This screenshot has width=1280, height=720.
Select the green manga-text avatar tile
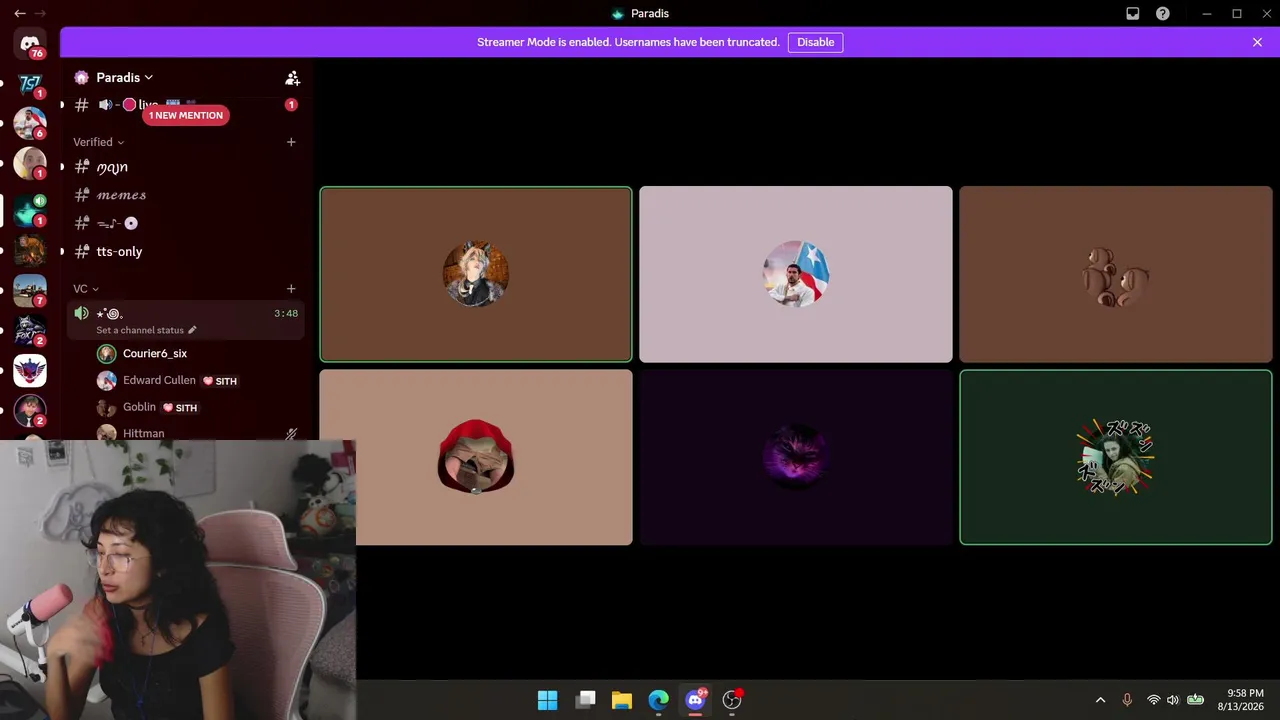point(1116,458)
